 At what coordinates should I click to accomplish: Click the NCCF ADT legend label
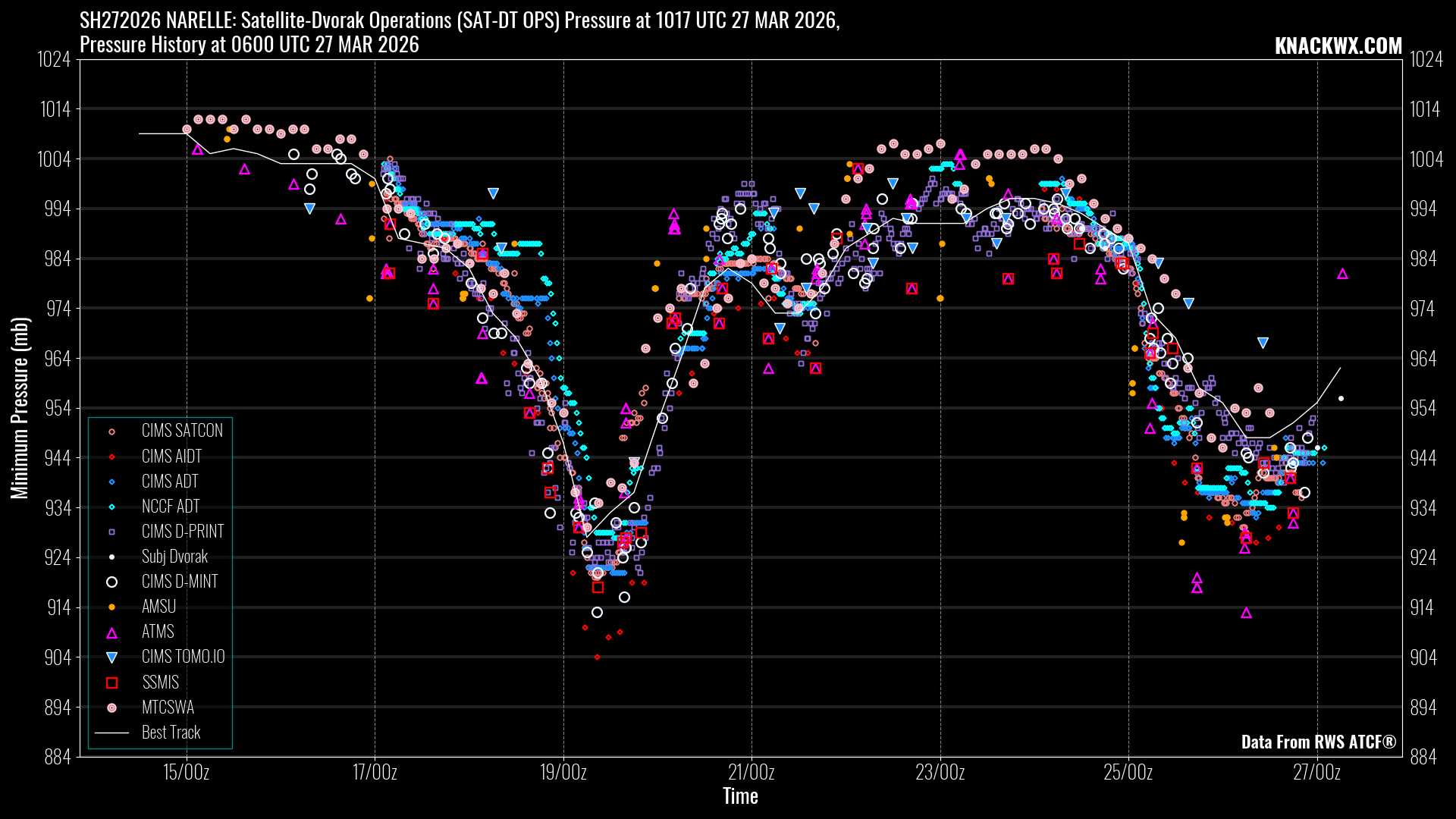coord(171,507)
